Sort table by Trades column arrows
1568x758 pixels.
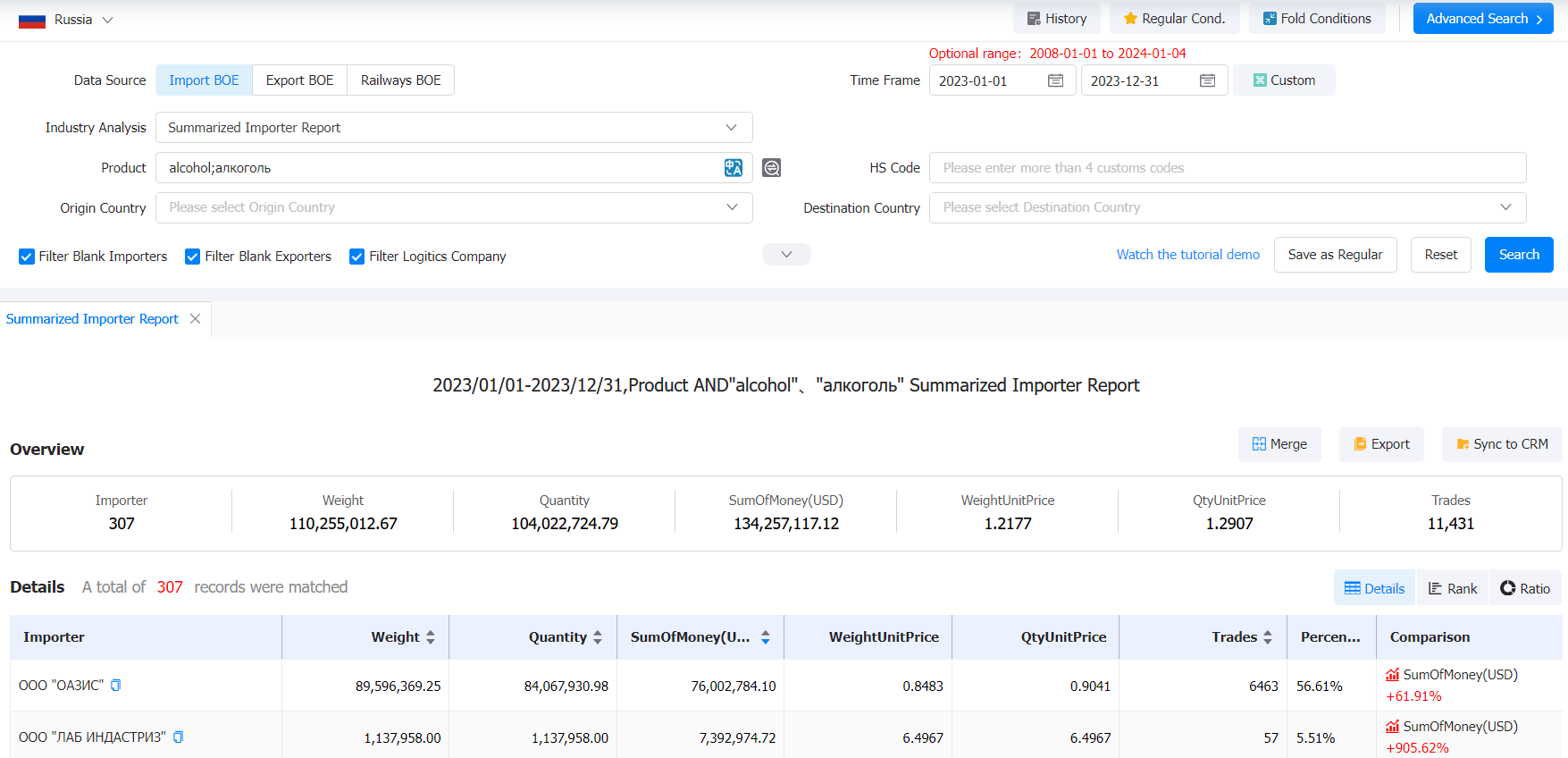(x=1267, y=637)
